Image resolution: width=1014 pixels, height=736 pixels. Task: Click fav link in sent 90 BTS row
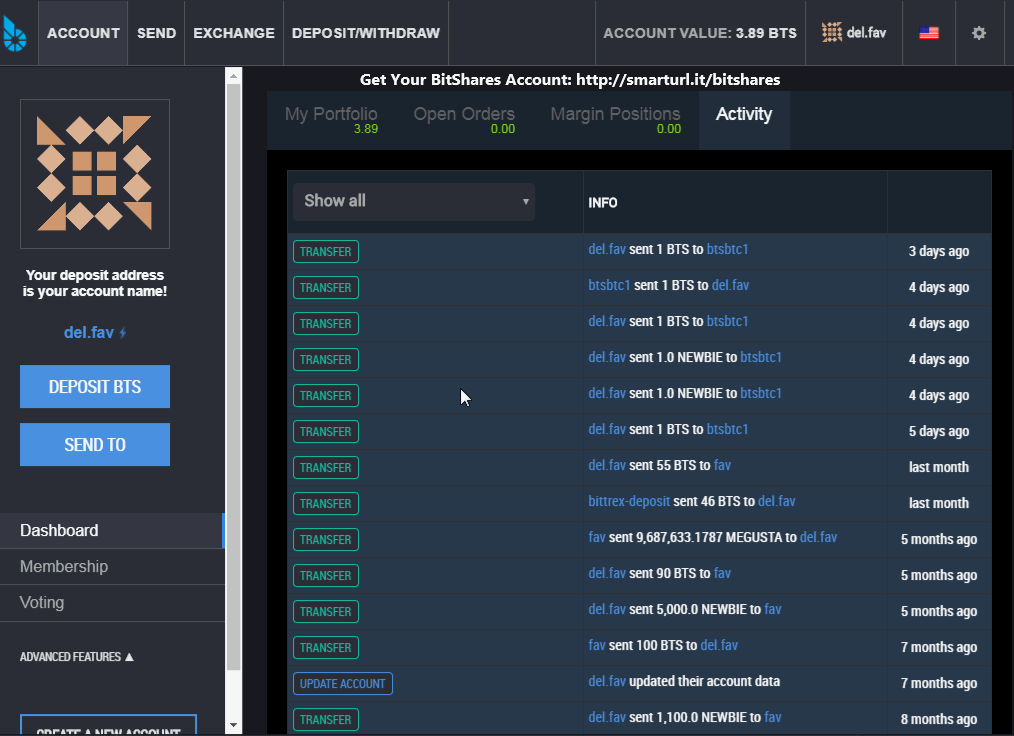[722, 574]
